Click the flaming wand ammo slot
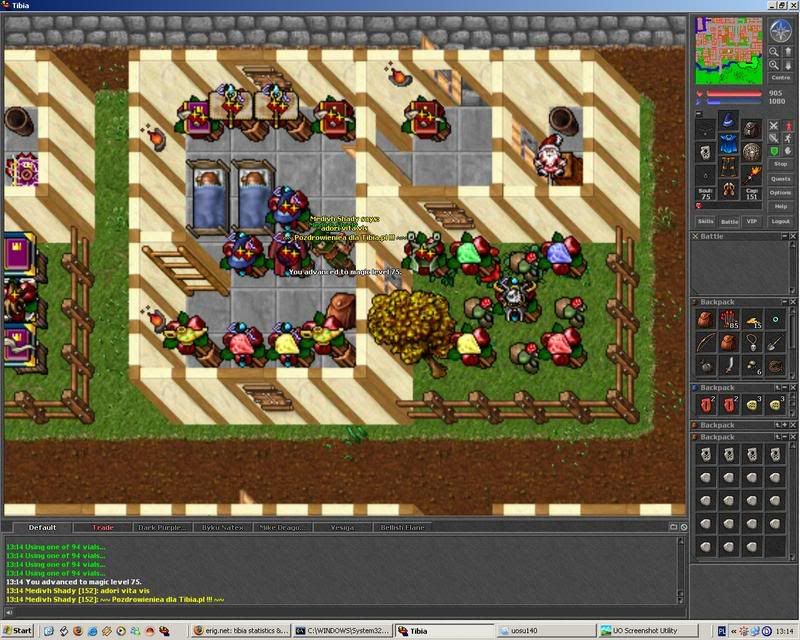The height and width of the screenshot is (640, 800). (752, 175)
